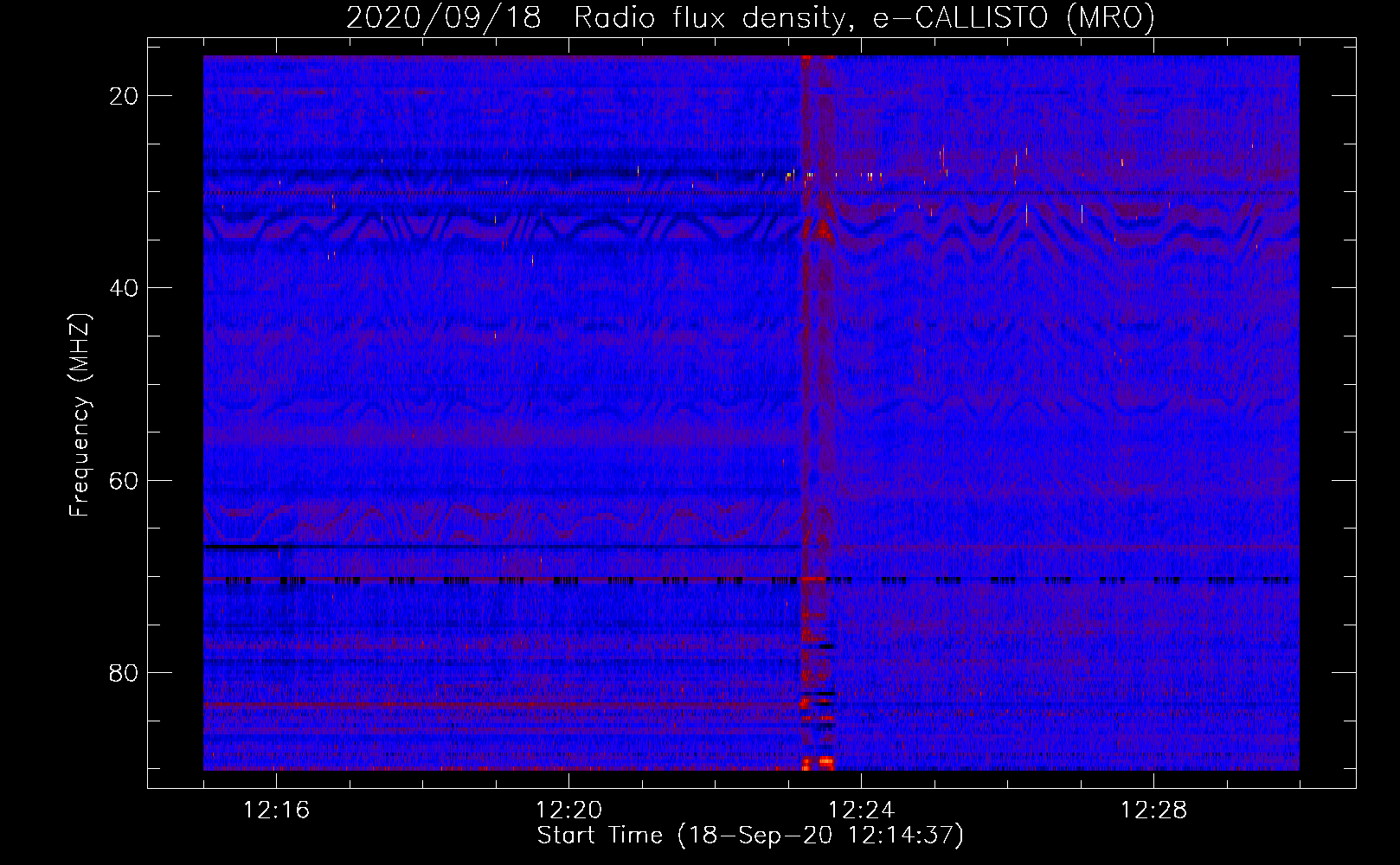Select the 40 frequency tick label
Viewport: 1400px width, 865px height.
point(125,288)
